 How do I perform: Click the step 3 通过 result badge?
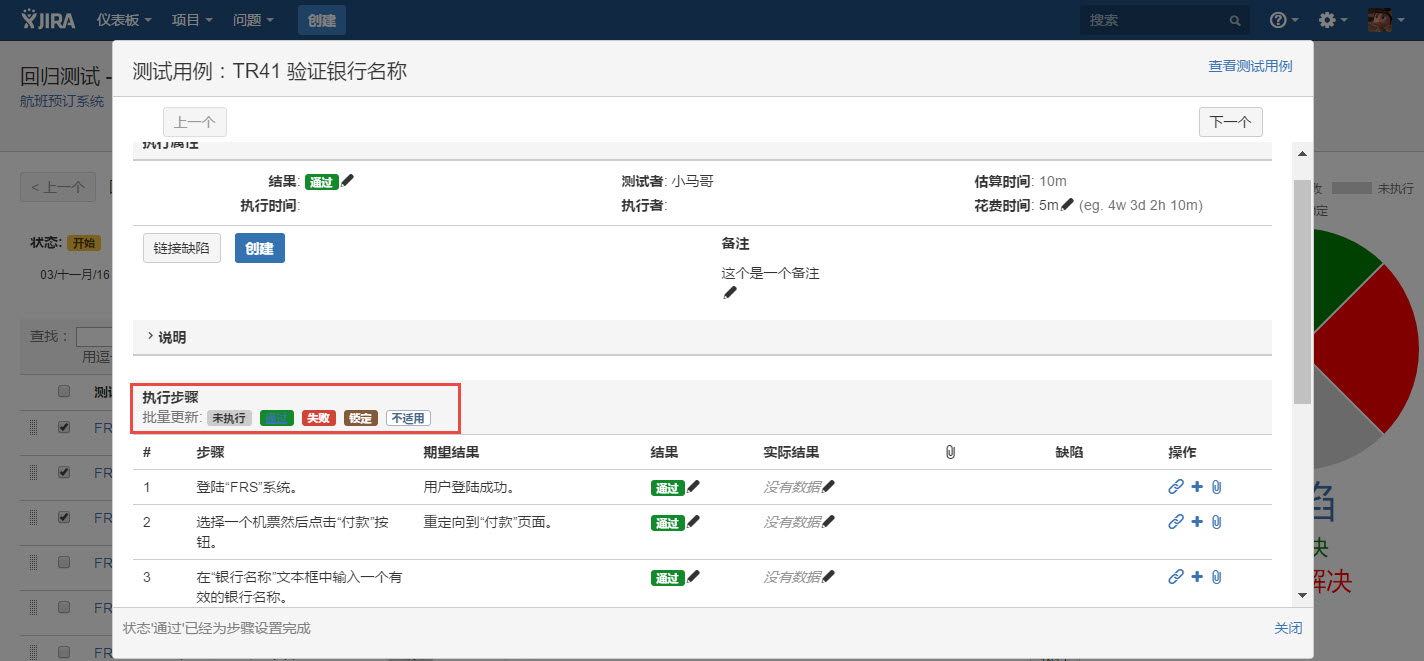coord(667,577)
